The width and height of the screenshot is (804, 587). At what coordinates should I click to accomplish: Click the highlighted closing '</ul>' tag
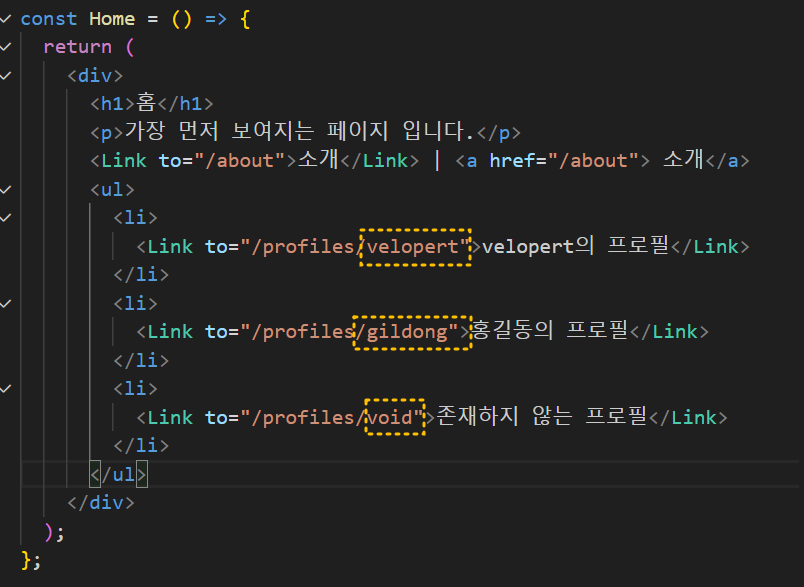coord(118,474)
